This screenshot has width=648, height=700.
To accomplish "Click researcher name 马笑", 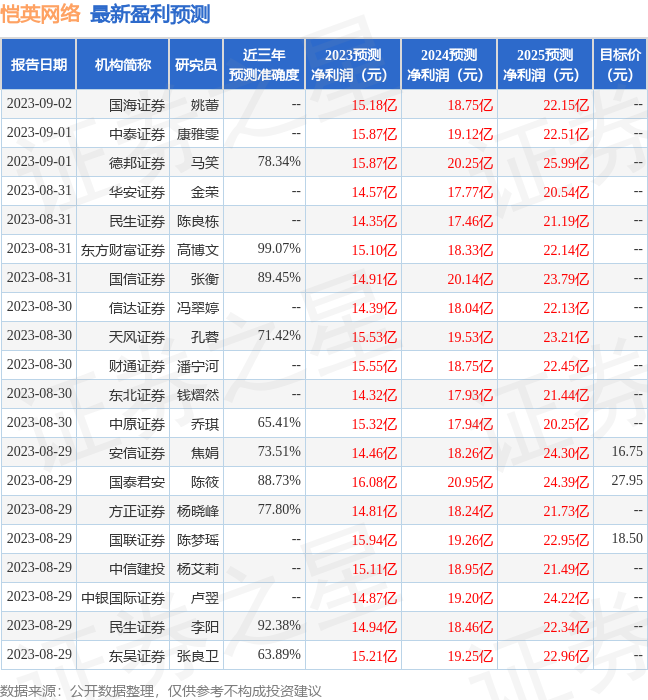I will pos(205,163).
